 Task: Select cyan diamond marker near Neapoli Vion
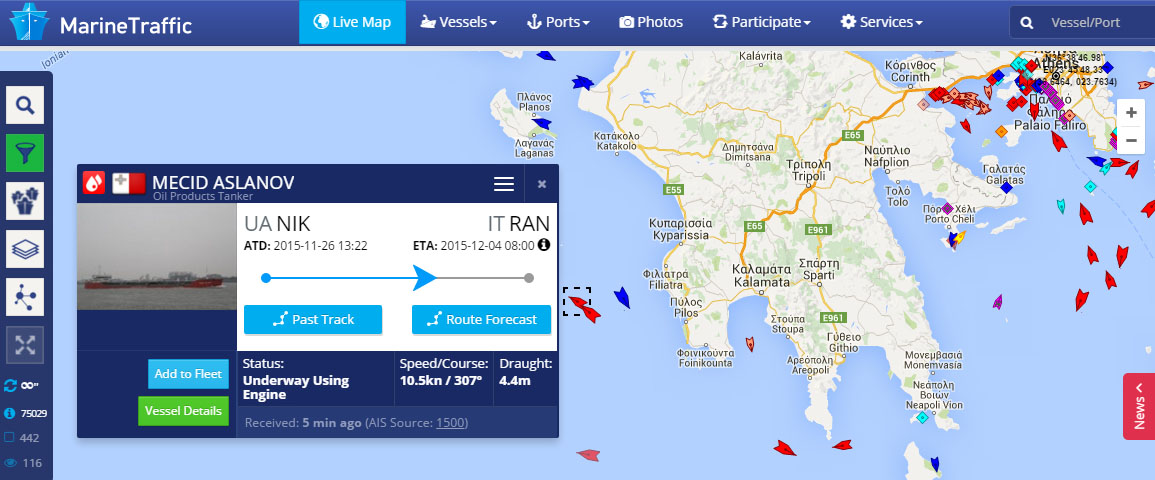(921, 417)
